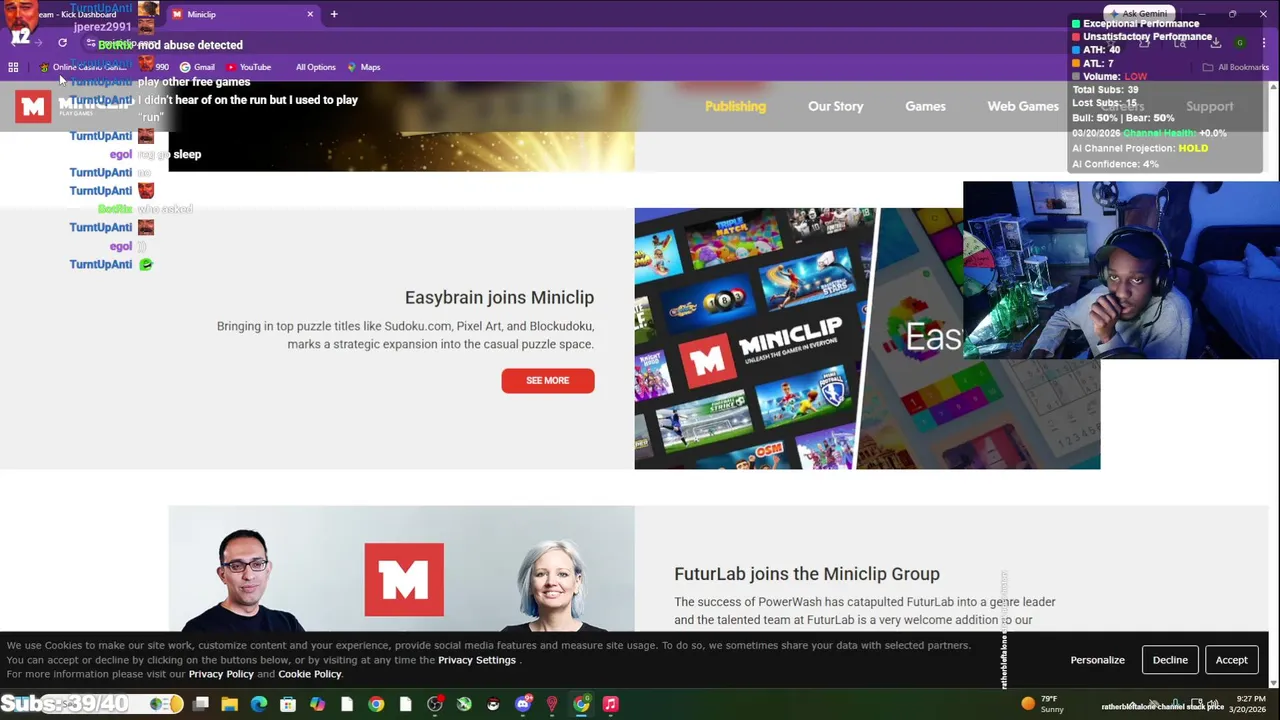Open the Privacy Settings link

[x=477, y=660]
